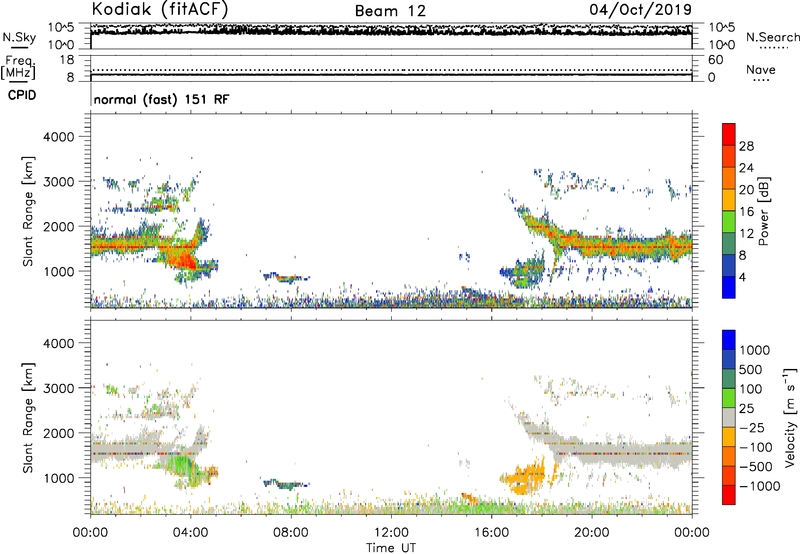Click the -500 label on velocity colorbar
Screen dimensions: 800x554
[x=756, y=467]
